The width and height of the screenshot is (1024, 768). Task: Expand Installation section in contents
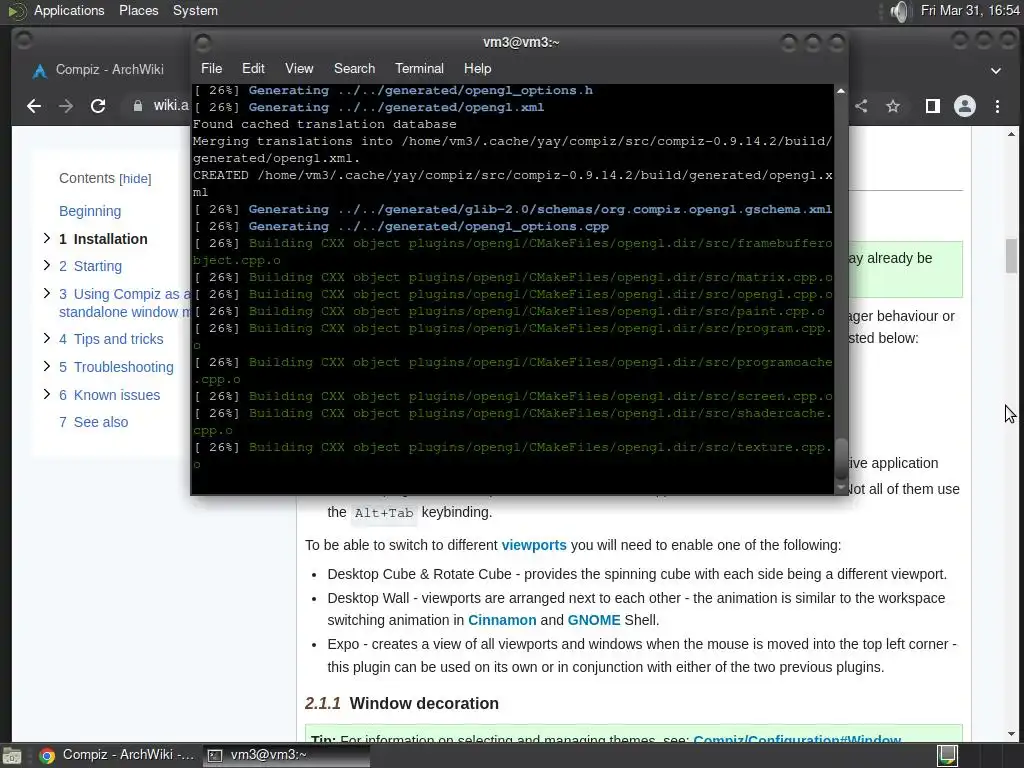pos(46,238)
